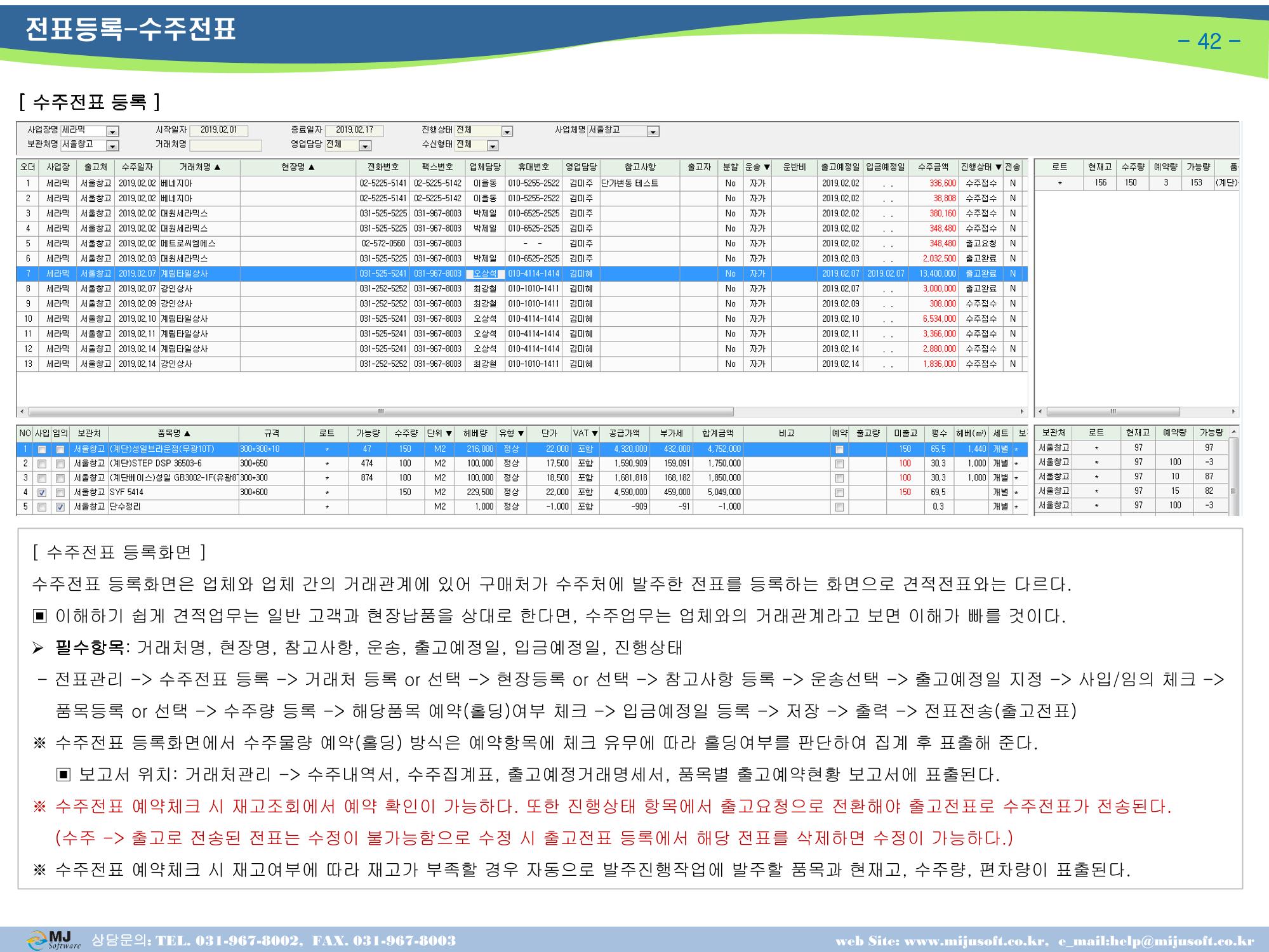Image resolution: width=1269 pixels, height=952 pixels.
Task: Uncheck 사입 checkbox for SYF 5414
Action: pyautogui.click(x=42, y=493)
